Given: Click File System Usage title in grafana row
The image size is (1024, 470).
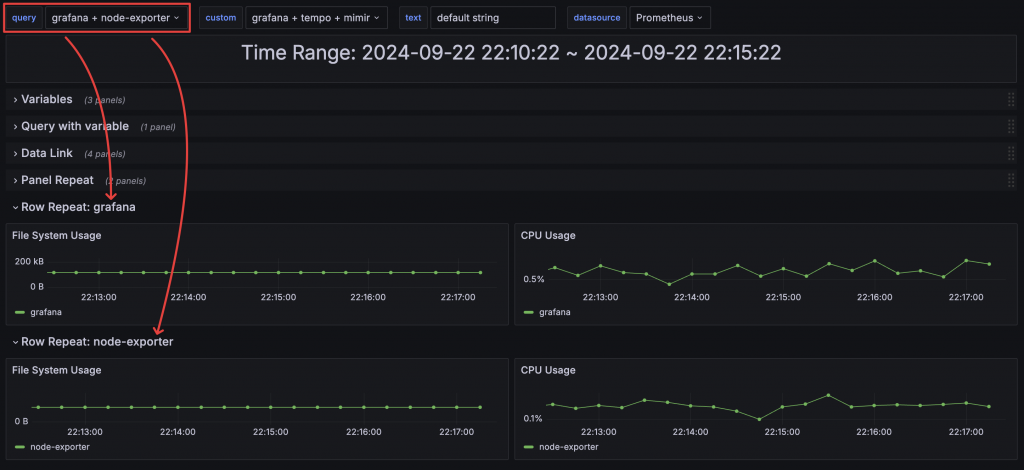Looking at the screenshot, I should (x=57, y=236).
